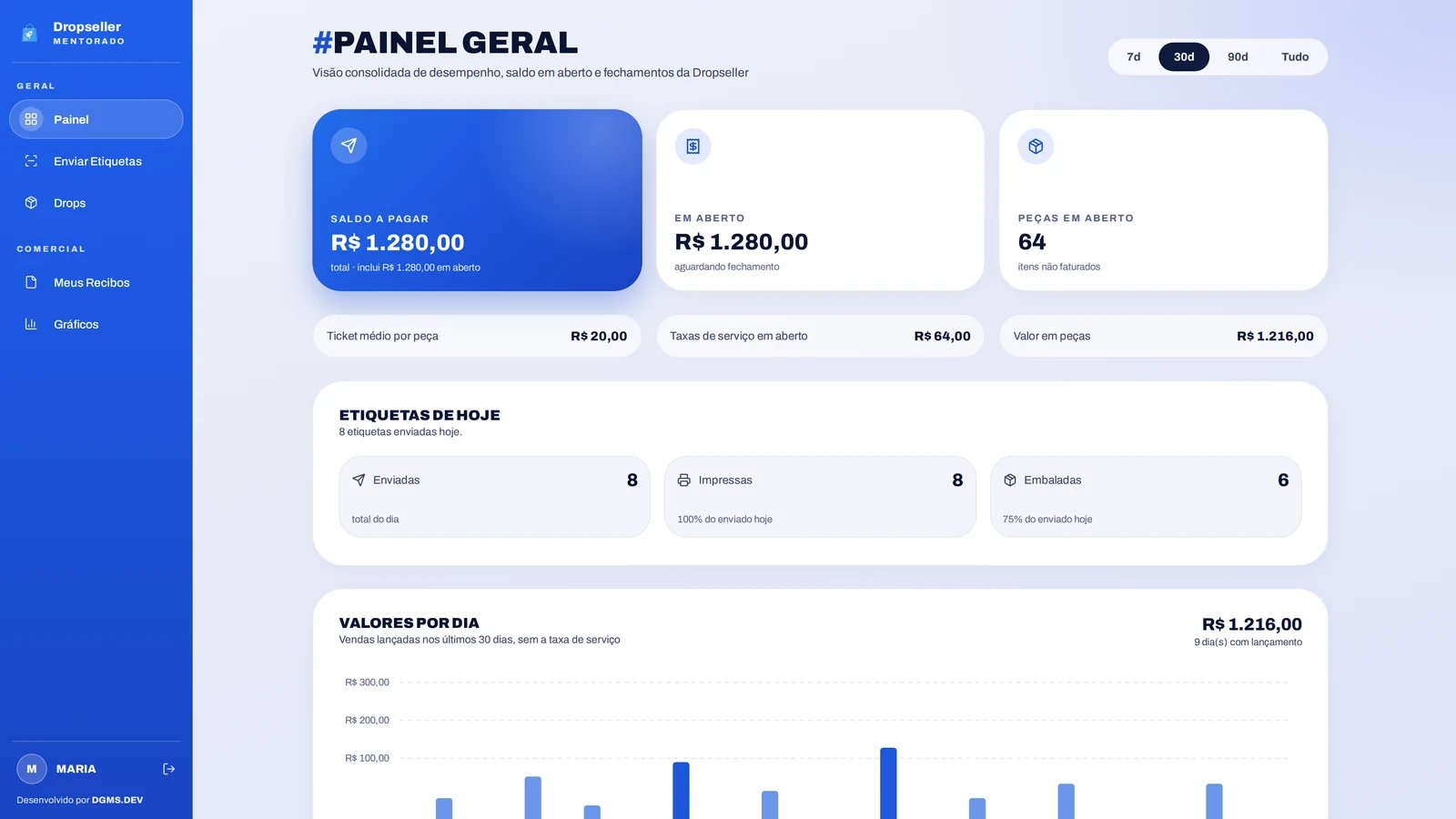
Task: Click the Ticket médio por peça pill
Action: (477, 336)
